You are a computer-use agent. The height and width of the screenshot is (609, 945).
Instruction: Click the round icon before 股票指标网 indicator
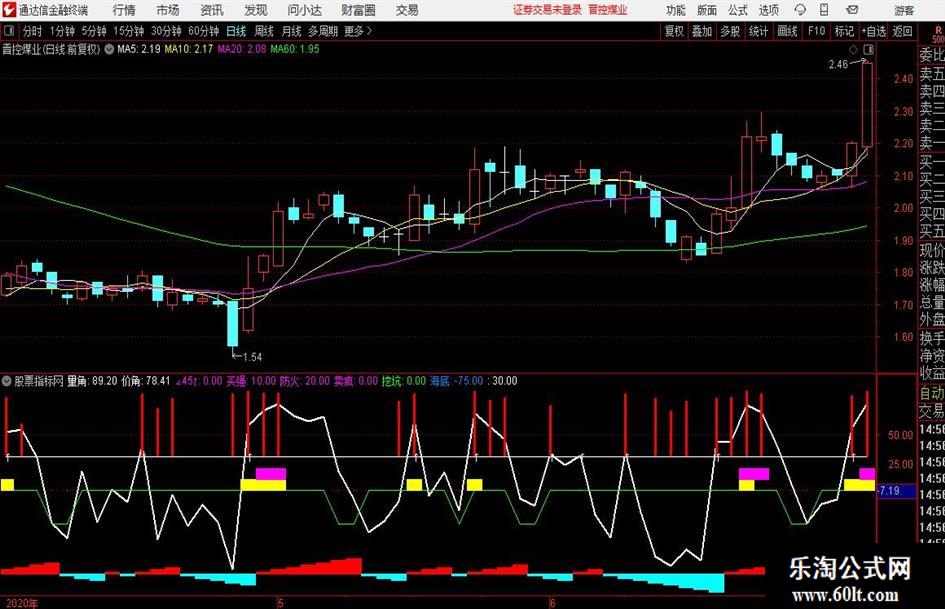click(x=7, y=381)
